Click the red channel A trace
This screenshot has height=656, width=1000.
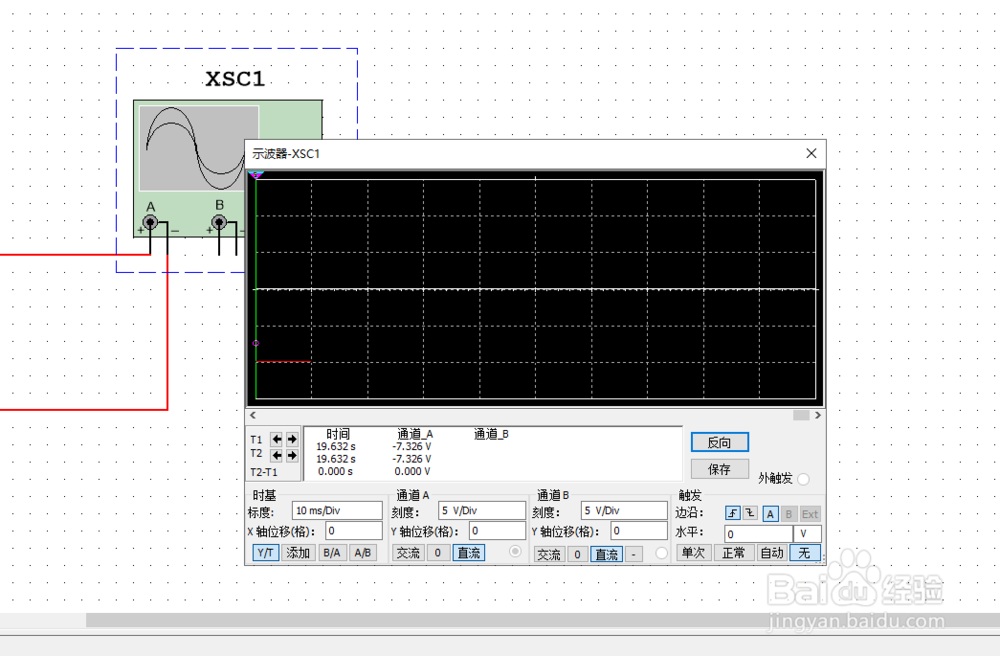283,361
